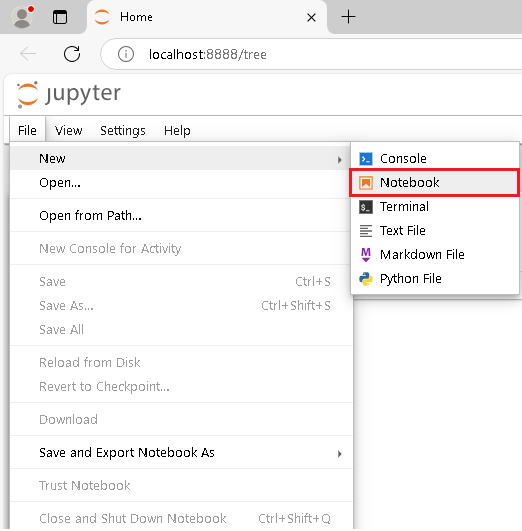Select Save and Export Notebook As

pyautogui.click(x=181, y=453)
